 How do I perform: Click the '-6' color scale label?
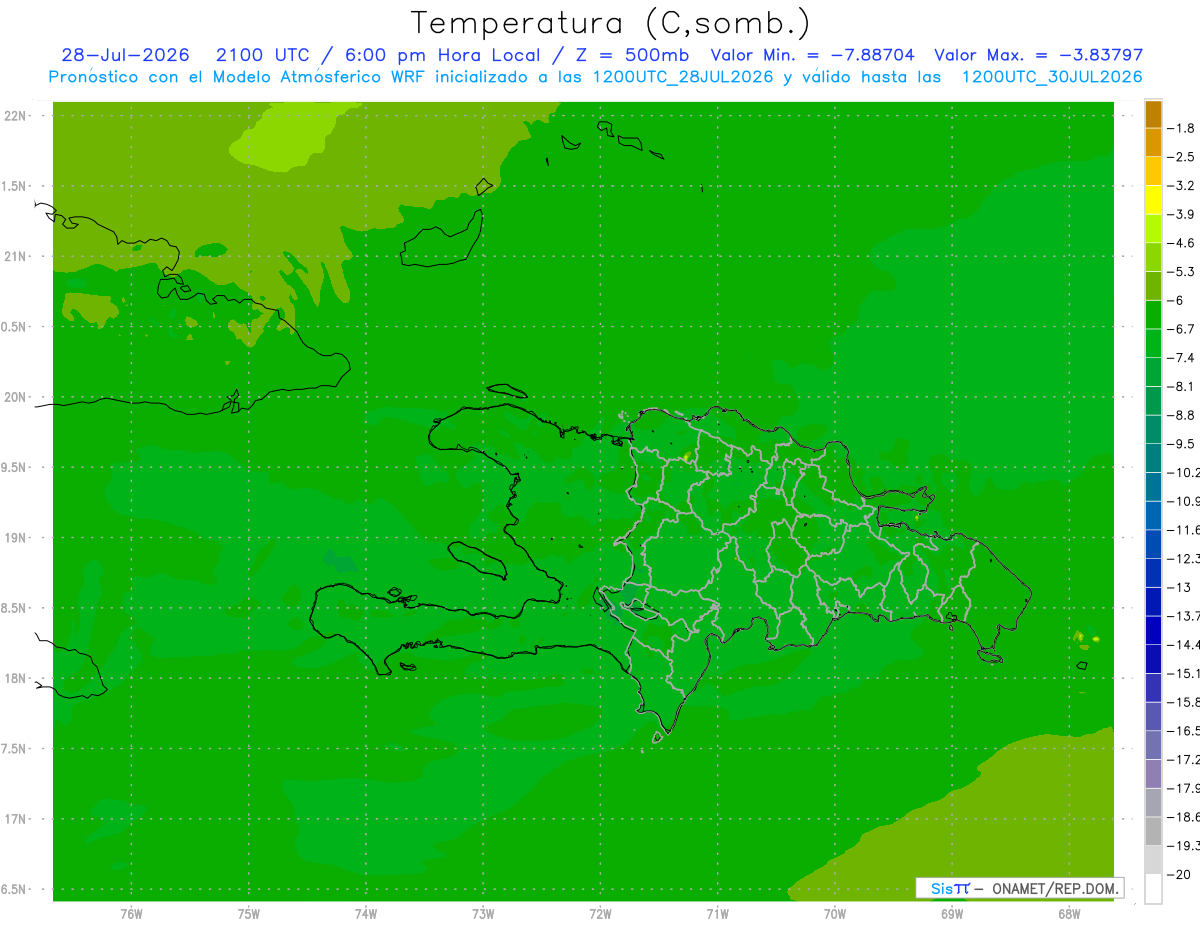coord(1177,300)
